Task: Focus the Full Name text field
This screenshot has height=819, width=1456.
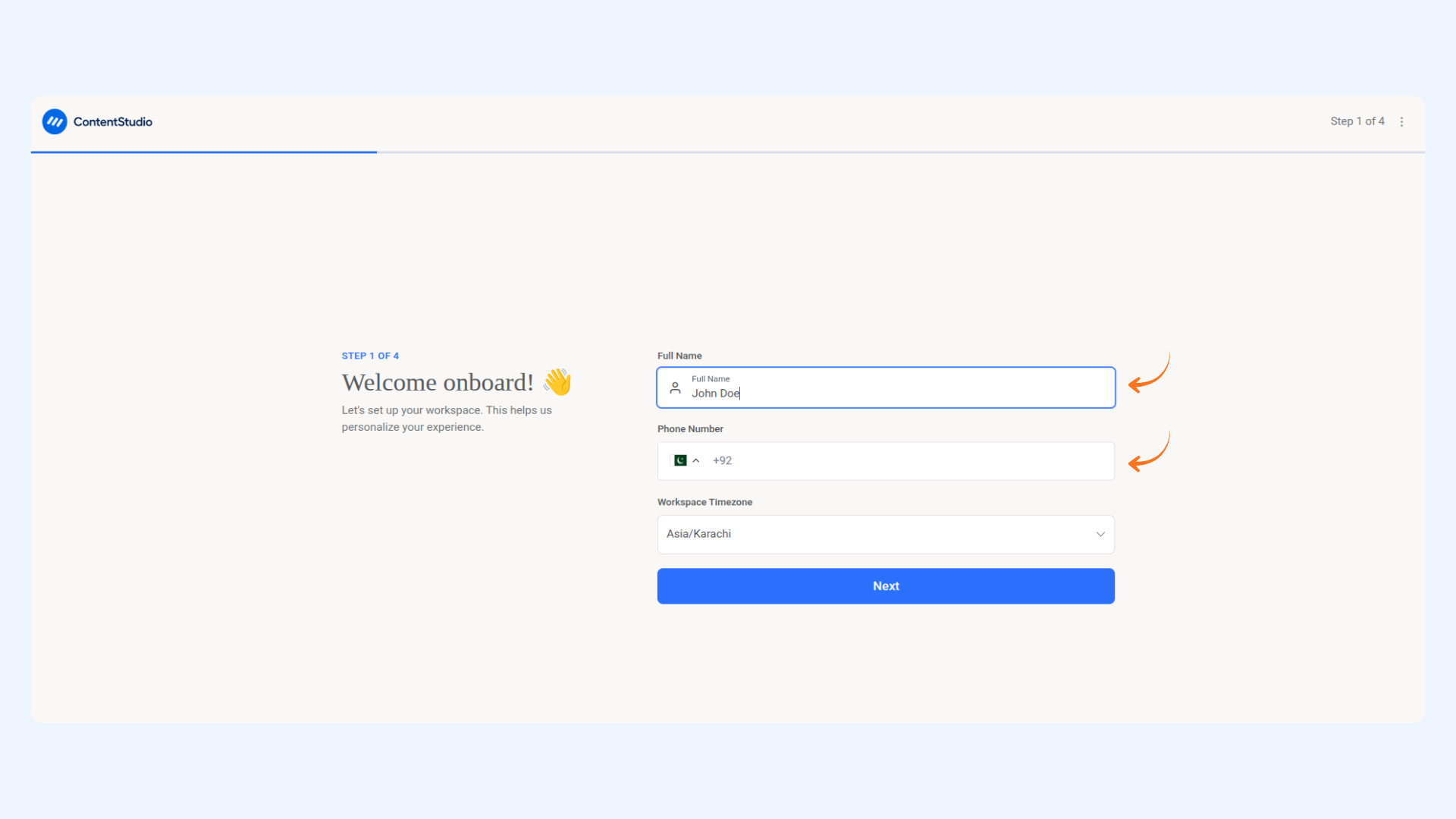Action: click(886, 388)
